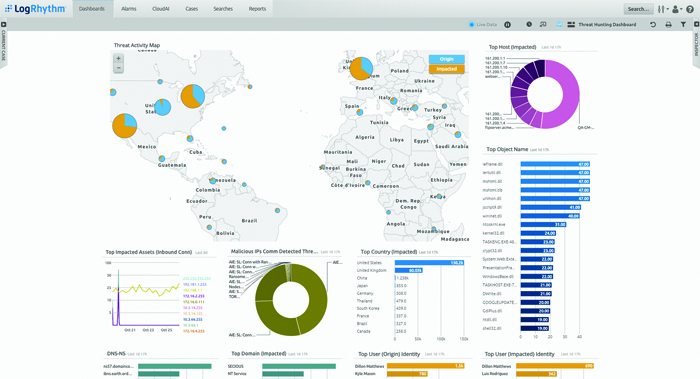Click the map marker near Guatemala
700x379 pixels.
tap(162, 158)
